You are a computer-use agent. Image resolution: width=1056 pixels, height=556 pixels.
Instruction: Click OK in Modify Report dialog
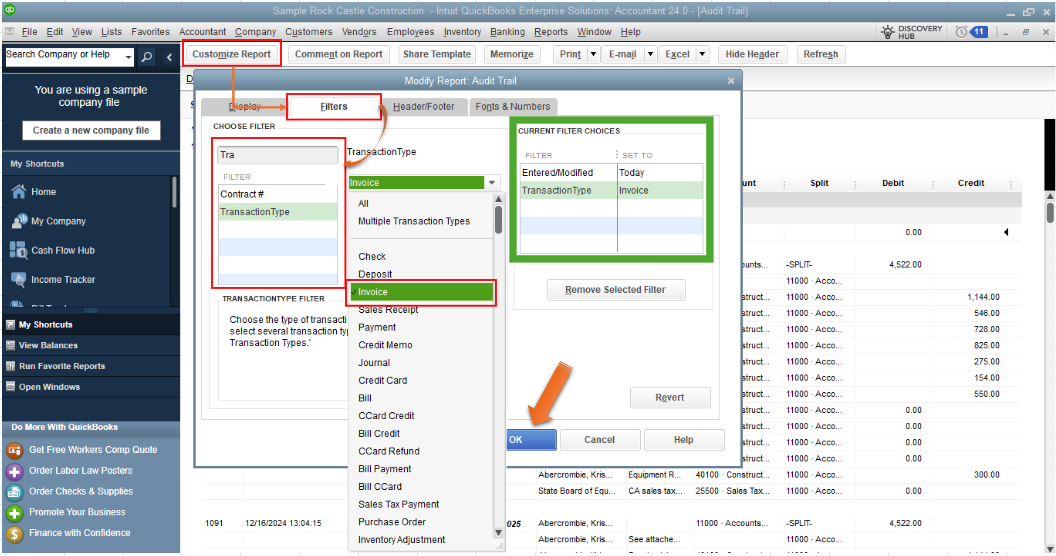pyautogui.click(x=530, y=440)
